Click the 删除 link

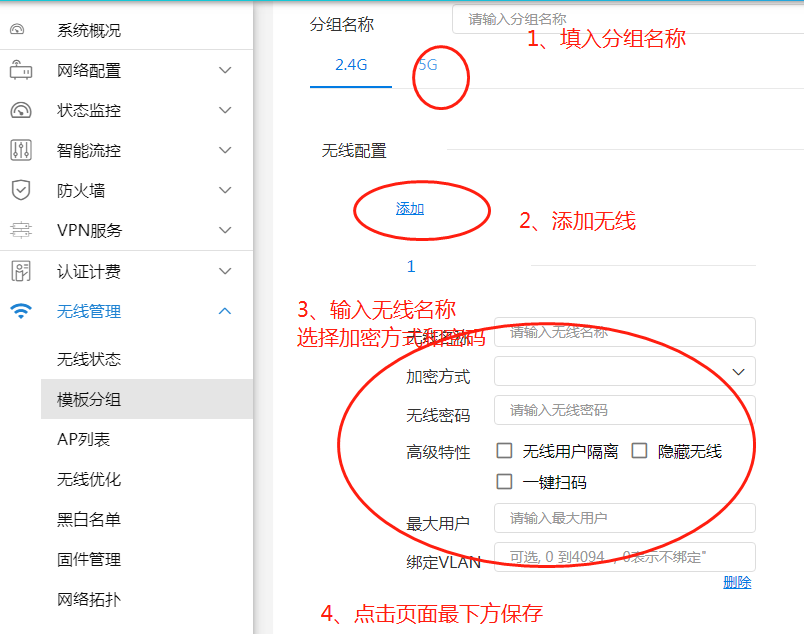737,582
